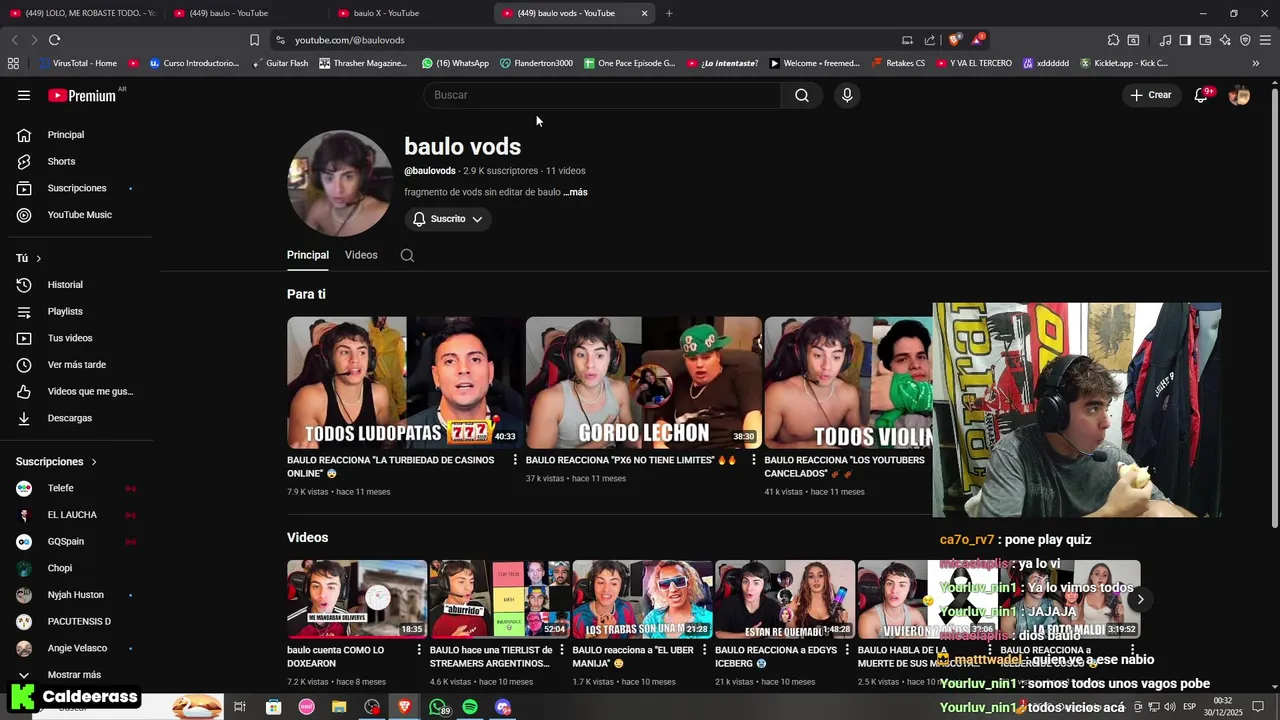This screenshot has width=1280, height=720.
Task: Open Angie Velasco subscription channel
Action: (x=77, y=648)
